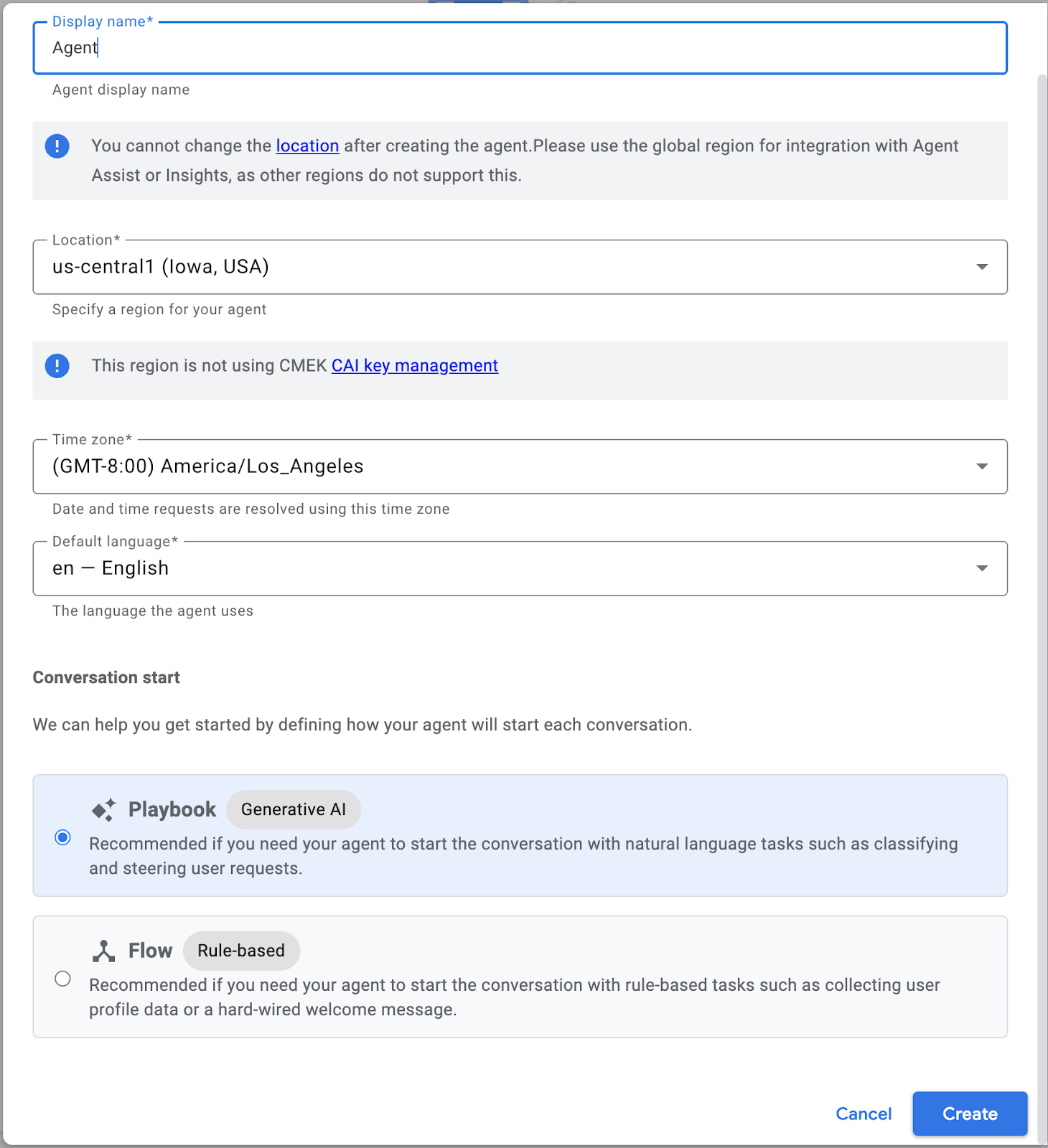Cancel the agent creation dialog
Viewport: 1048px width, 1148px height.
point(864,1114)
